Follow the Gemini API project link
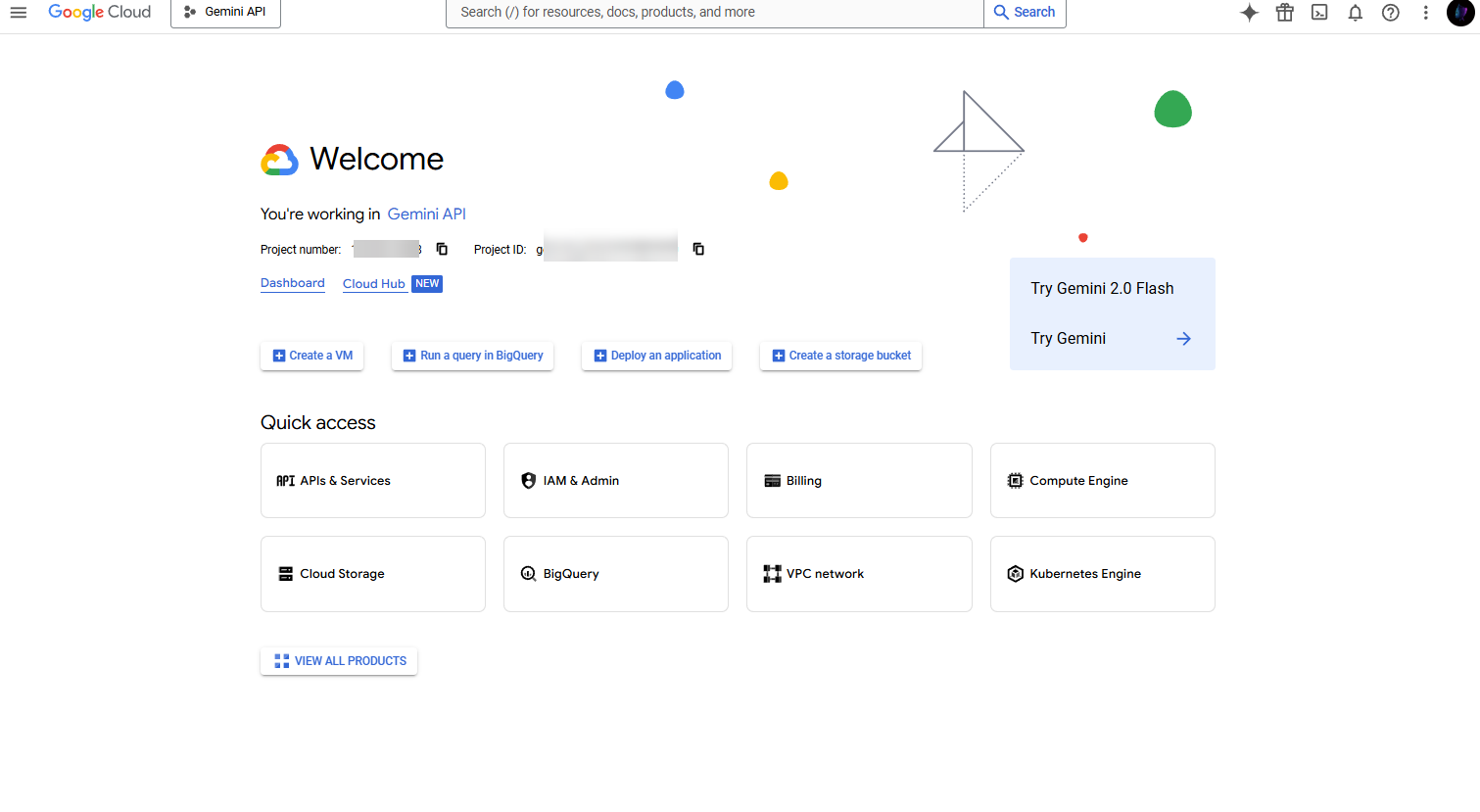The image size is (1480, 812). coord(426,214)
